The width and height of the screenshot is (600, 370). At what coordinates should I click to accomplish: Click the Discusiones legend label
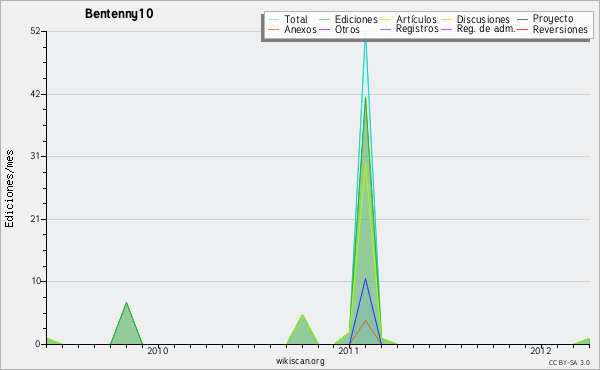pyautogui.click(x=483, y=19)
